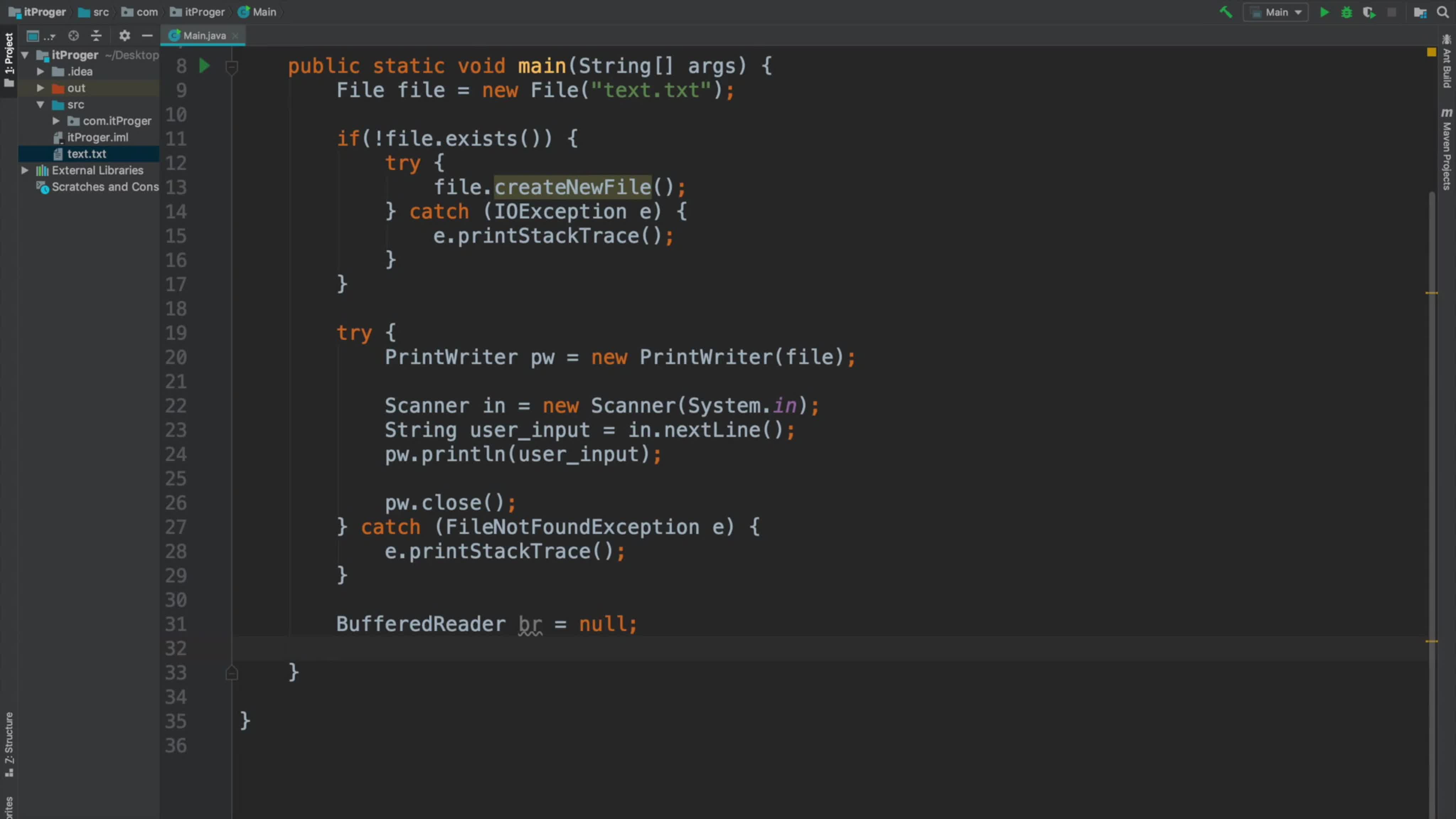Open Search Everywhere magnifier

pos(1442,12)
